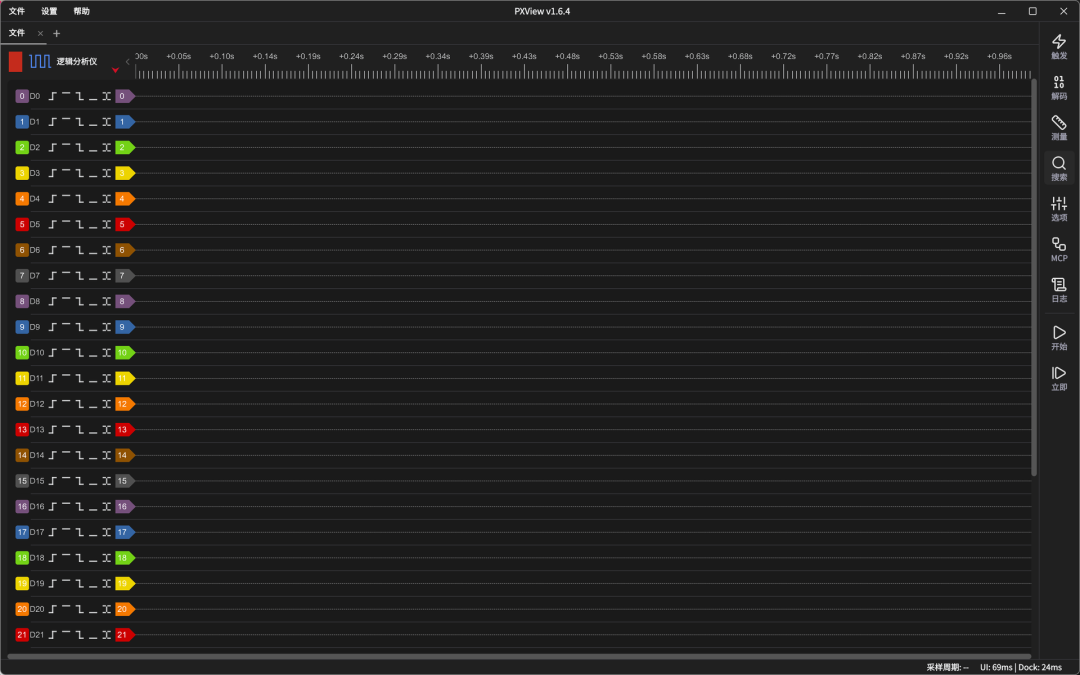Set low-level trigger on channel D3
The height and width of the screenshot is (675, 1080).
coord(93,174)
